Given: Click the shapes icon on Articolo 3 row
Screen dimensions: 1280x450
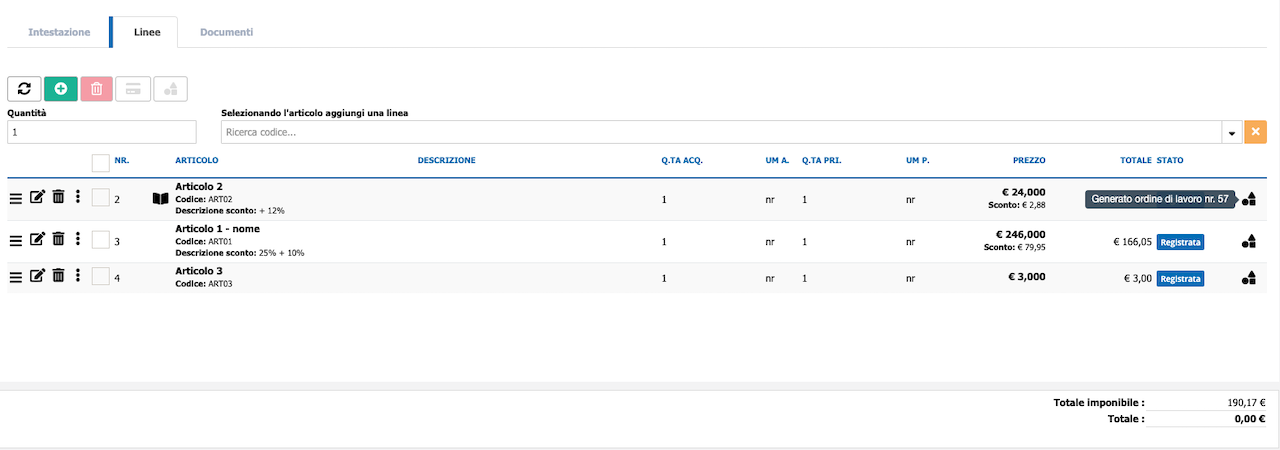Looking at the screenshot, I should tap(1248, 279).
